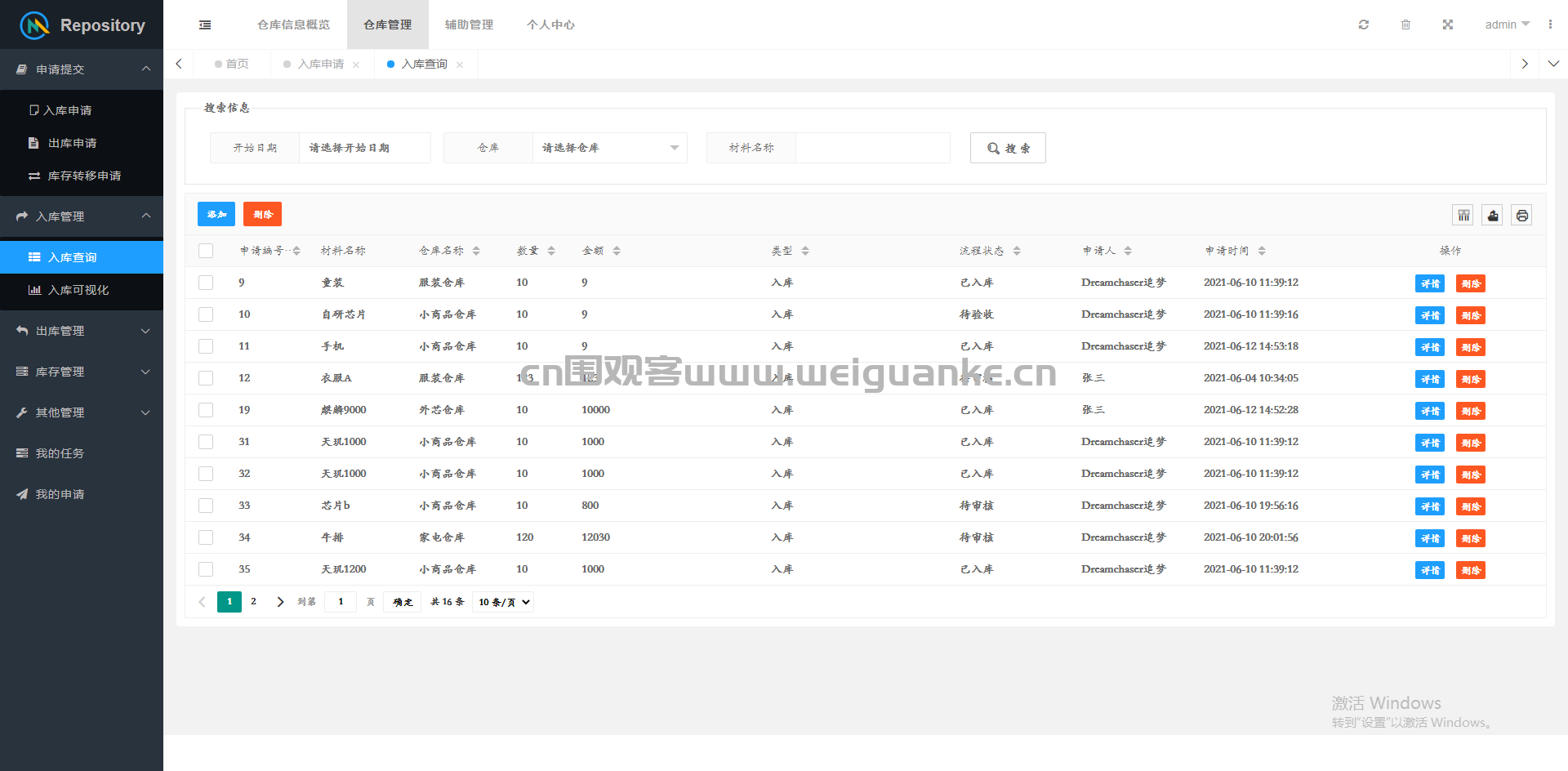1568x771 pixels.
Task: Toggle the select-all header checkbox
Action: [x=206, y=251]
